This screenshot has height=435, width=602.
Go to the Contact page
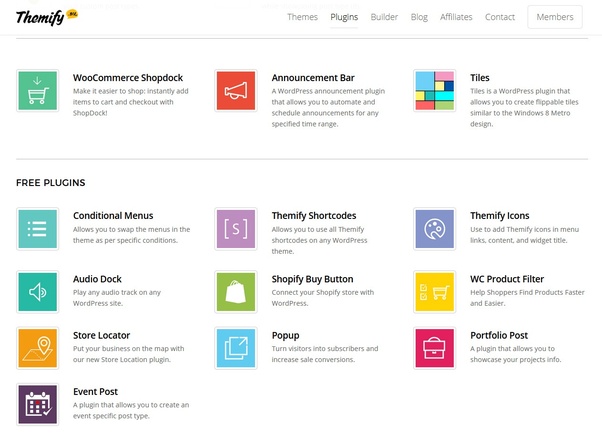click(x=500, y=17)
